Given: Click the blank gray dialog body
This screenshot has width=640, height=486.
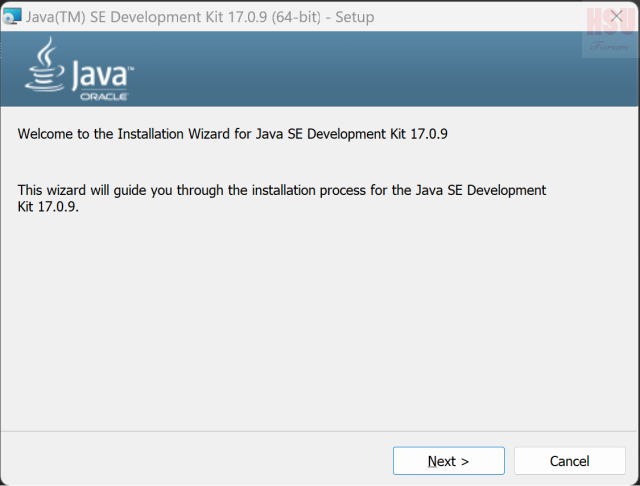Looking at the screenshot, I should [x=320, y=320].
